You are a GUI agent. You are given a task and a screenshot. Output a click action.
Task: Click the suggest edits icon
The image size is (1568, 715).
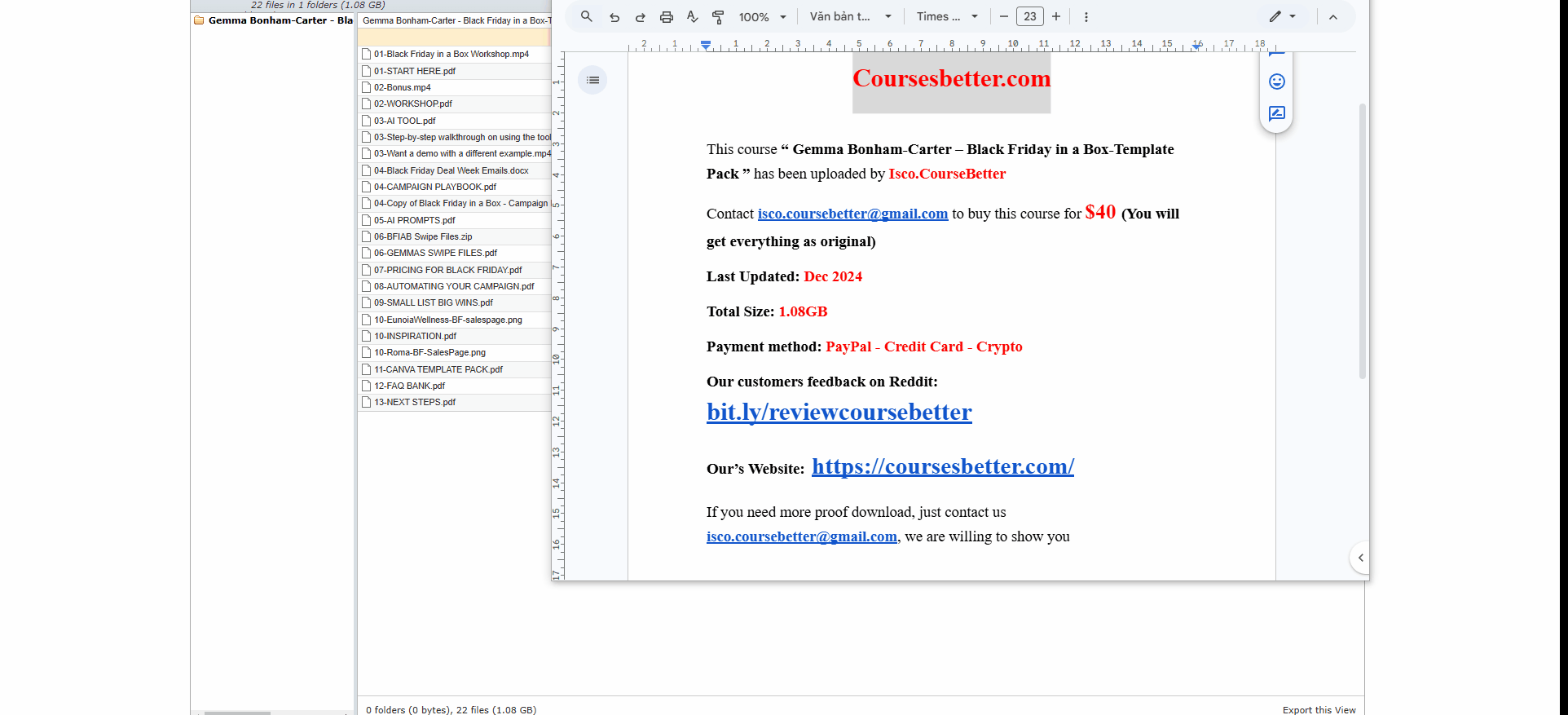pos(1276,113)
